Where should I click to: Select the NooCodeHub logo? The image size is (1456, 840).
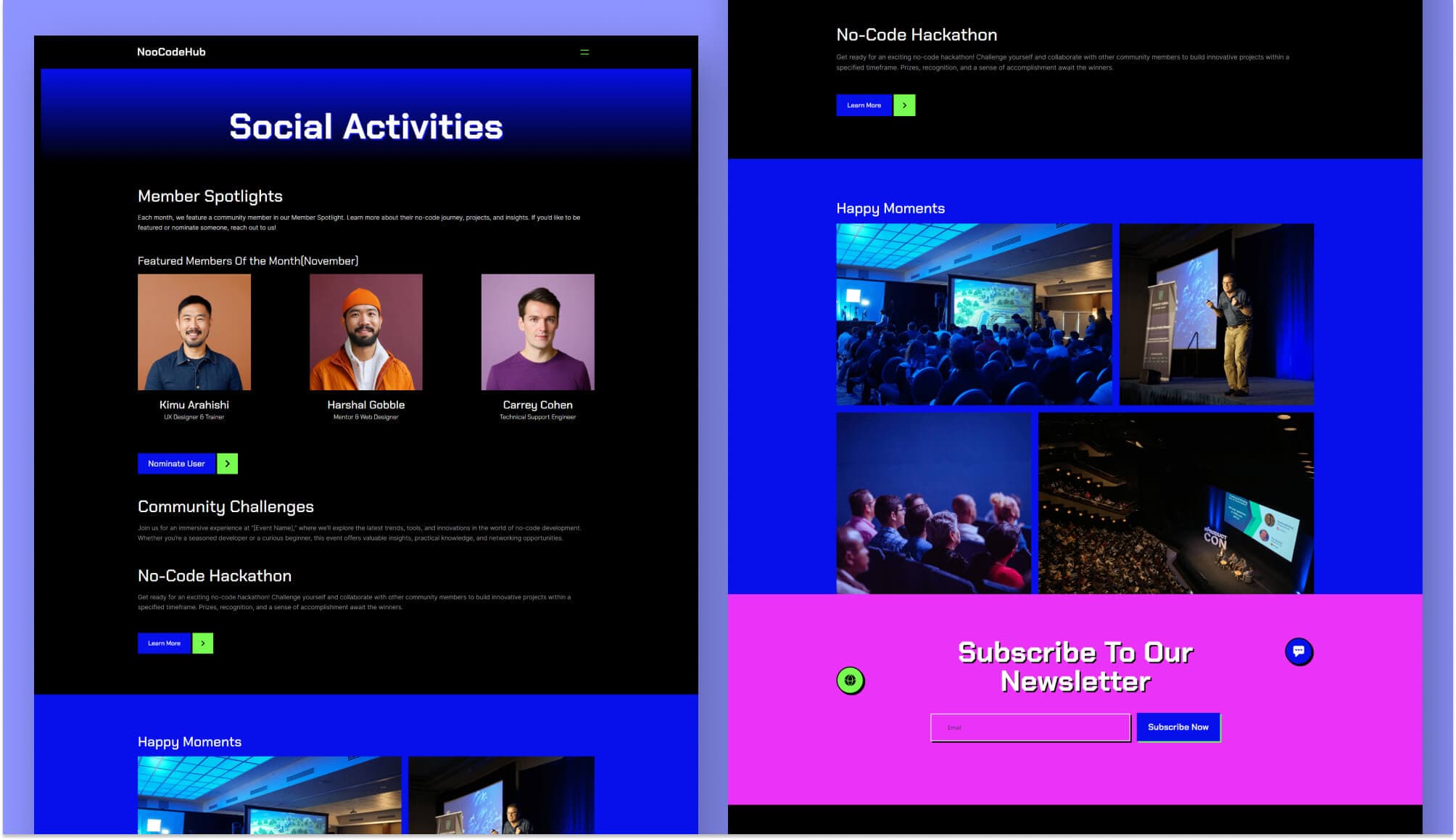tap(171, 52)
